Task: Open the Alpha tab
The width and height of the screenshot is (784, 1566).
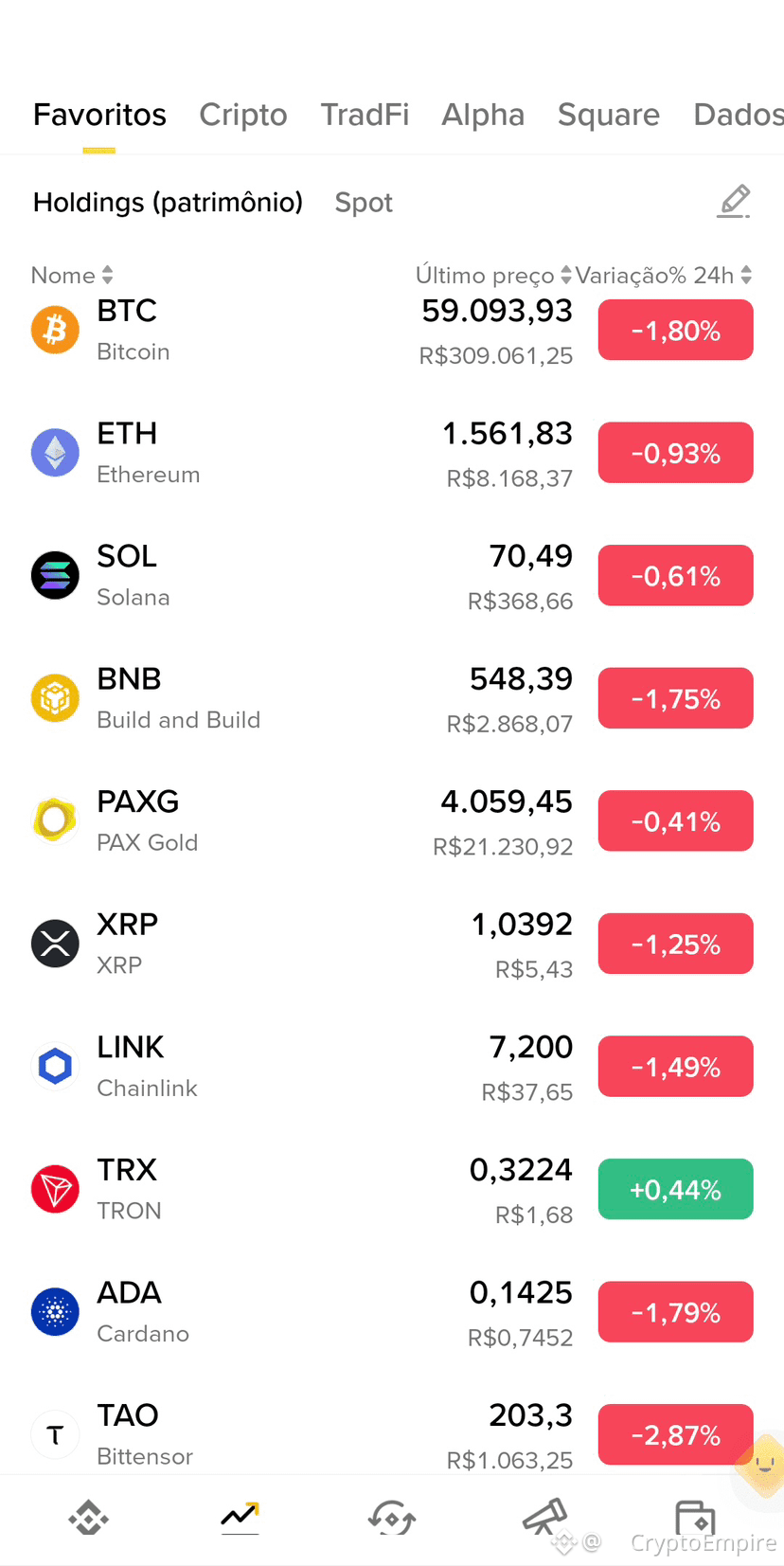Action: coord(483,115)
